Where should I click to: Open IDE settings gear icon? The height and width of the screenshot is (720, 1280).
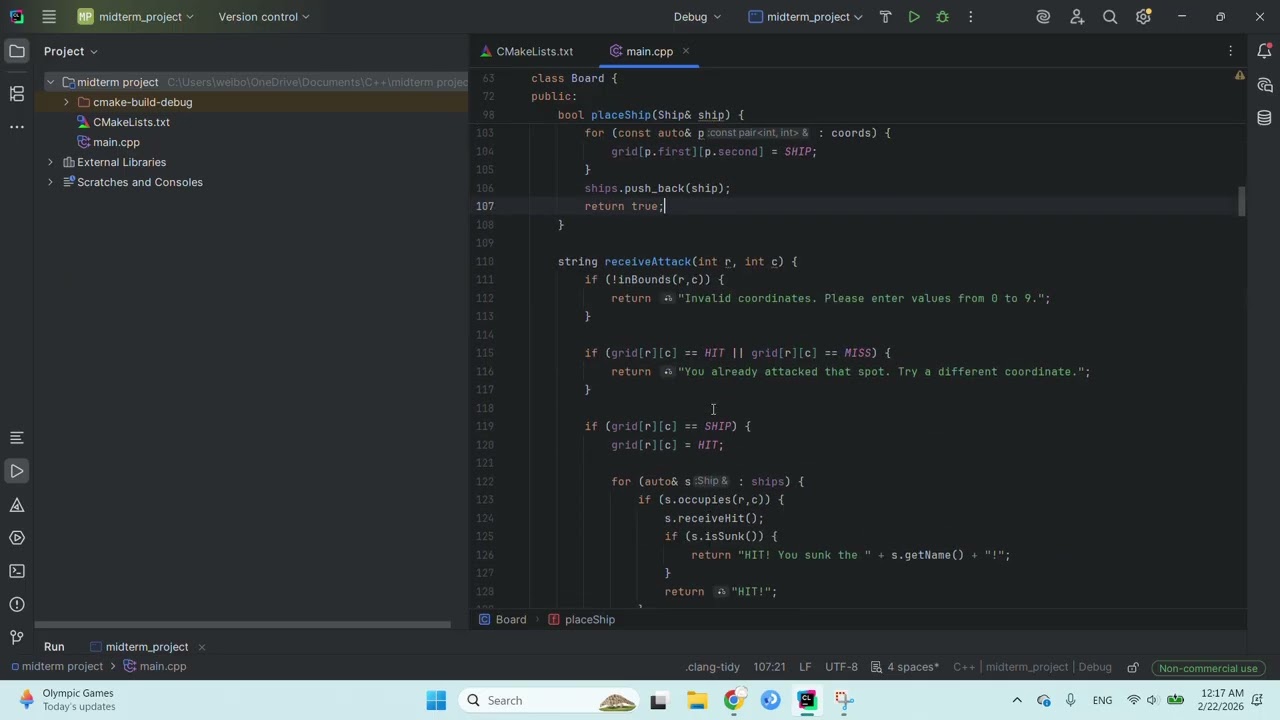[1144, 17]
